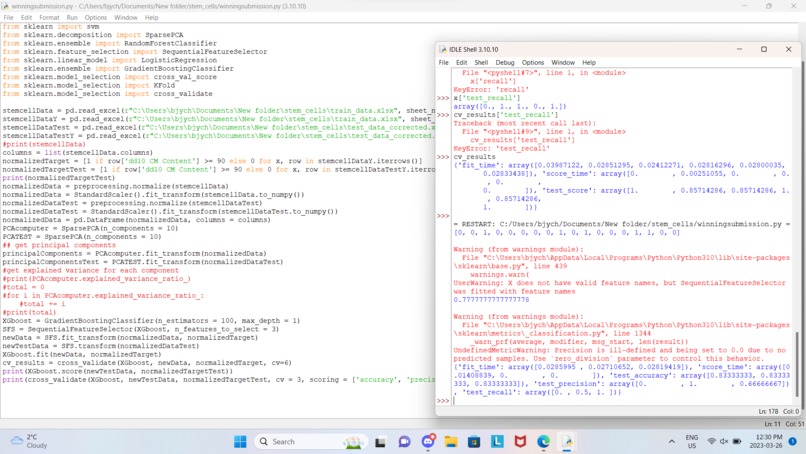Open File Explorer from the taskbar
The height and width of the screenshot is (454, 806).
[x=451, y=442]
